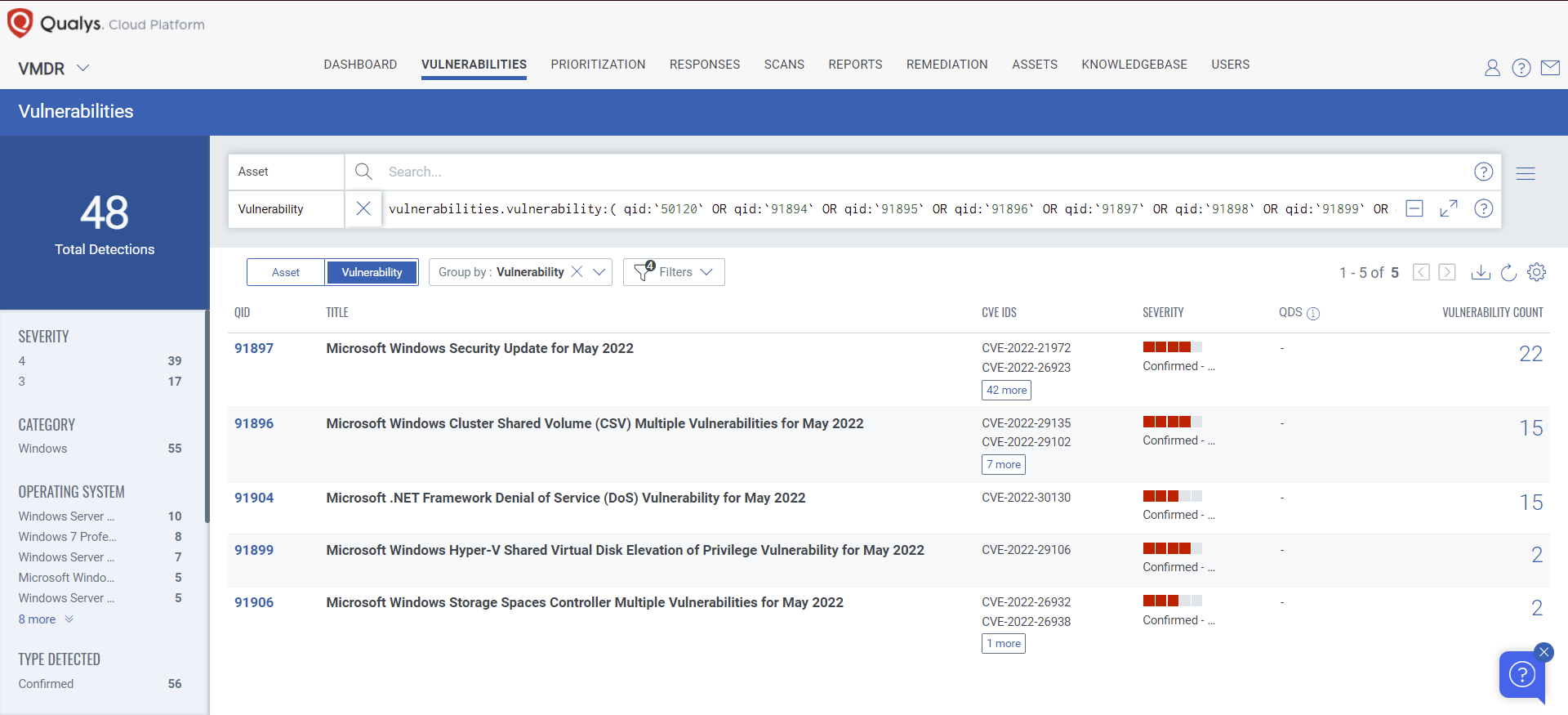Click the severity bar for QID 91906
Image resolution: width=1568 pixels, height=715 pixels.
(x=1172, y=601)
